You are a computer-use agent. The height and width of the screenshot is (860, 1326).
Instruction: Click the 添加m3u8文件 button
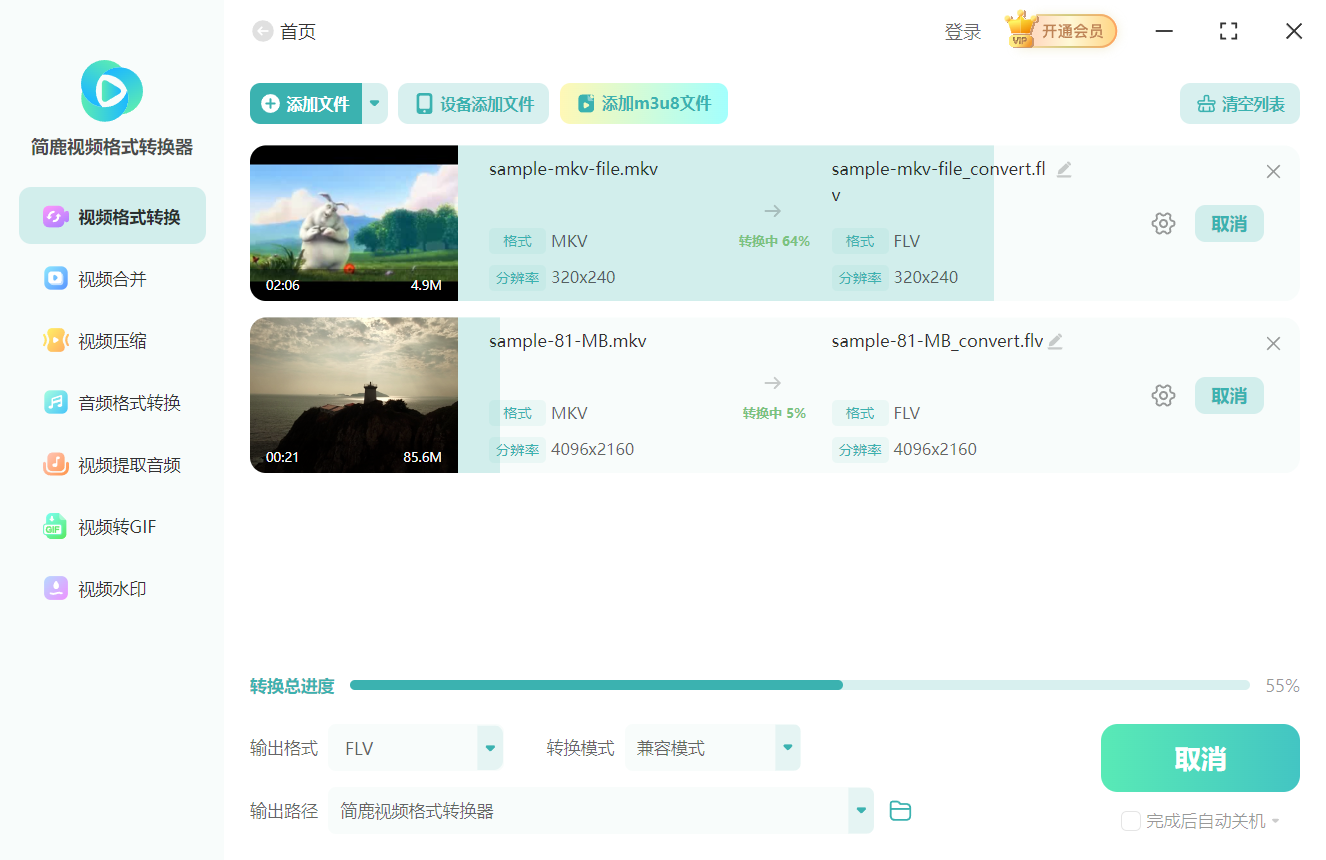[x=644, y=104]
